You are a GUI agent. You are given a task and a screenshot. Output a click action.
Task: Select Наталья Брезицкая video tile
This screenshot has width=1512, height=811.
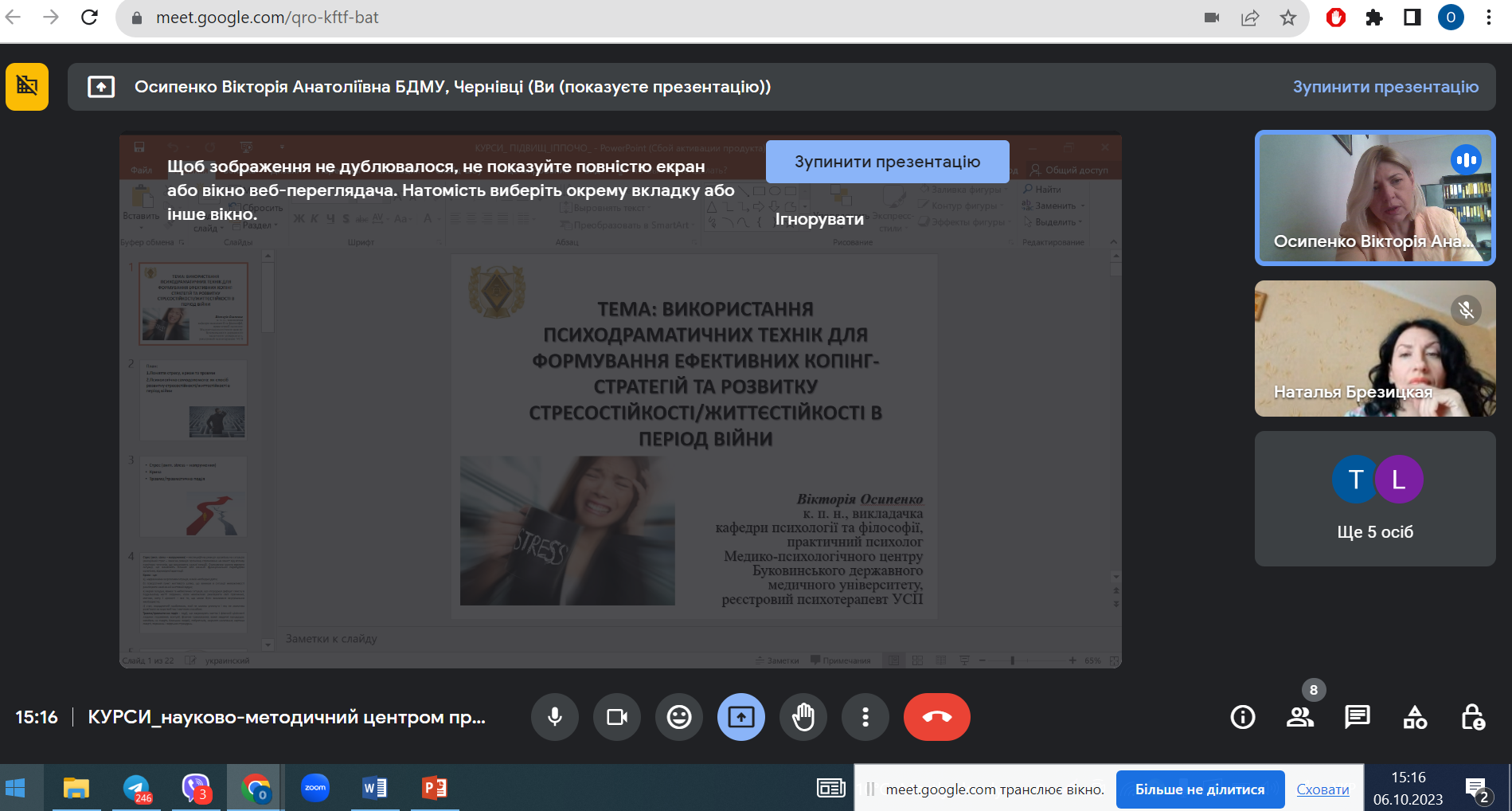1375,348
